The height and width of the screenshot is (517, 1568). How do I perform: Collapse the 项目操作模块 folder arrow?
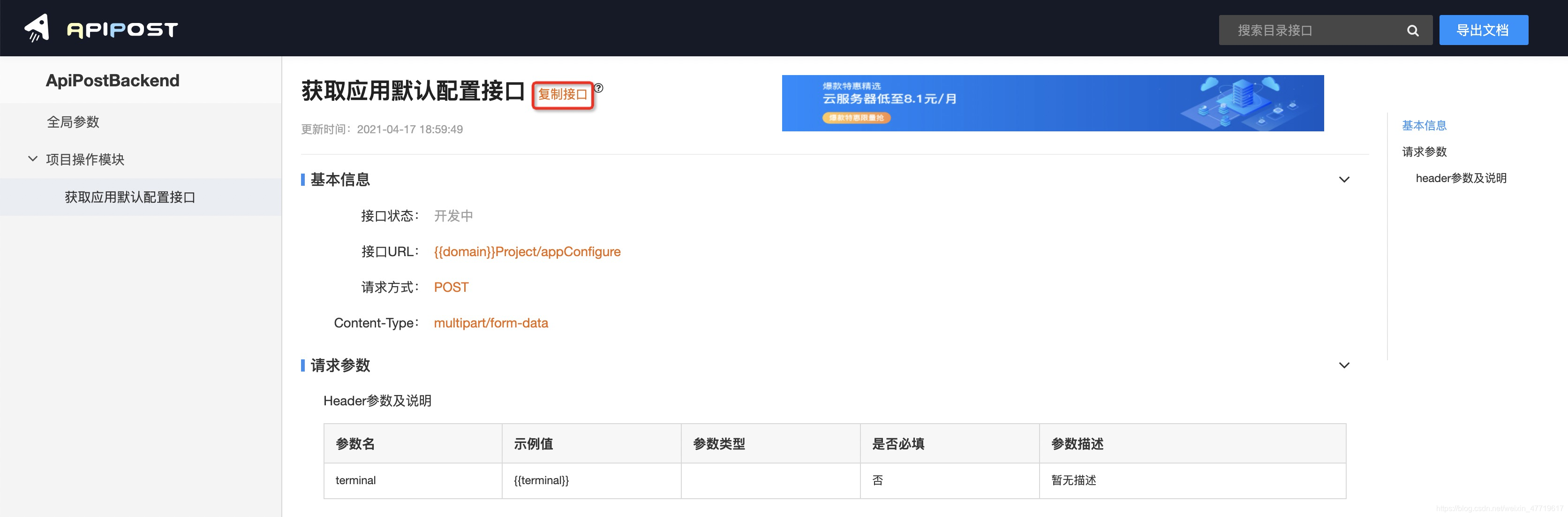point(33,159)
